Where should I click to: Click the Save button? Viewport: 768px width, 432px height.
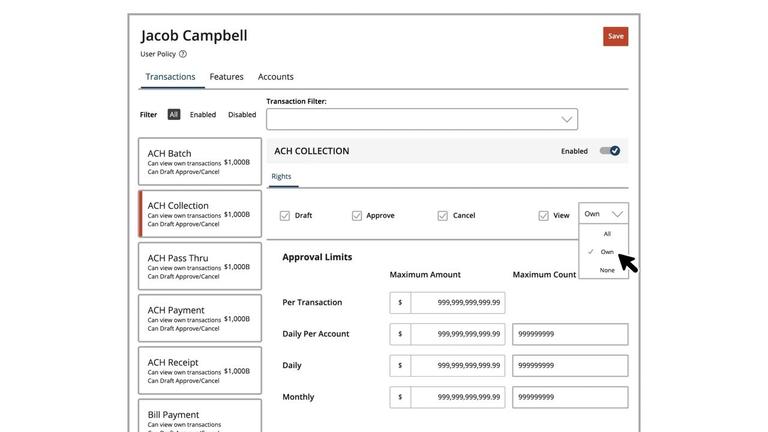pyautogui.click(x=615, y=36)
